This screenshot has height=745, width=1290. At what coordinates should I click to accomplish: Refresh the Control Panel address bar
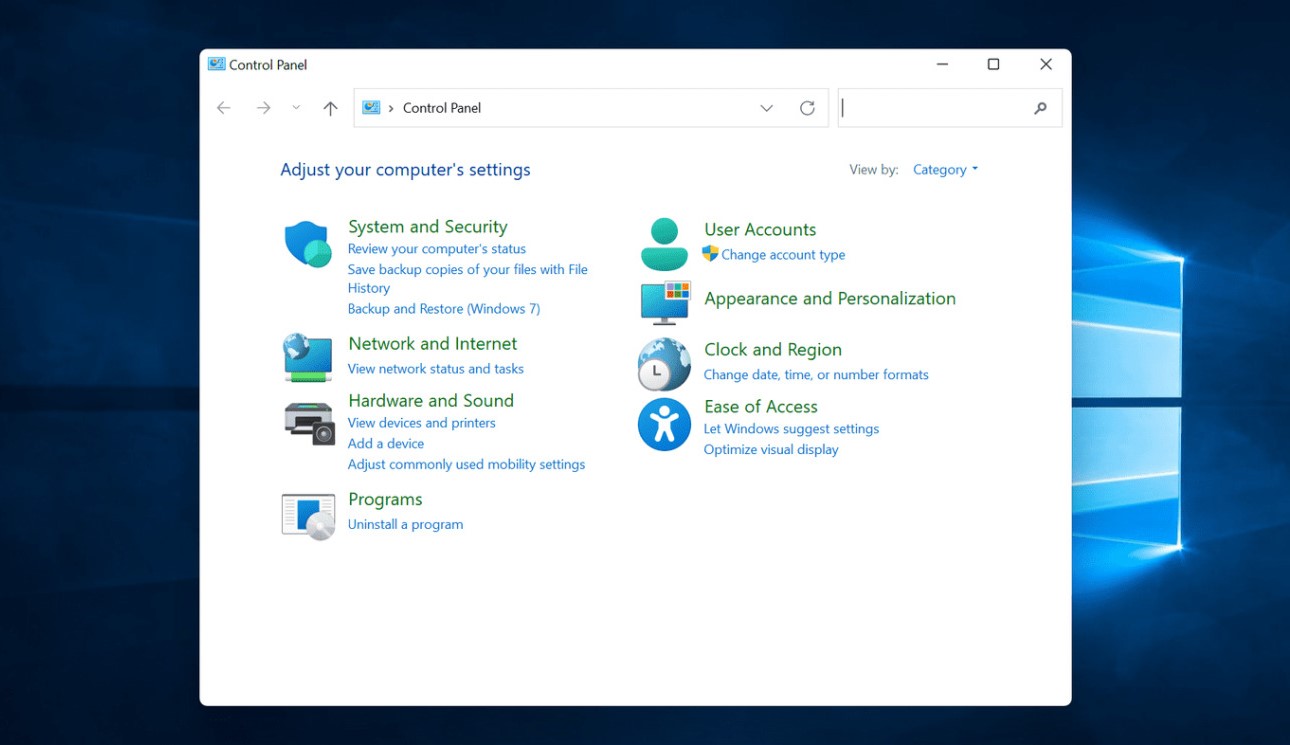click(x=807, y=108)
